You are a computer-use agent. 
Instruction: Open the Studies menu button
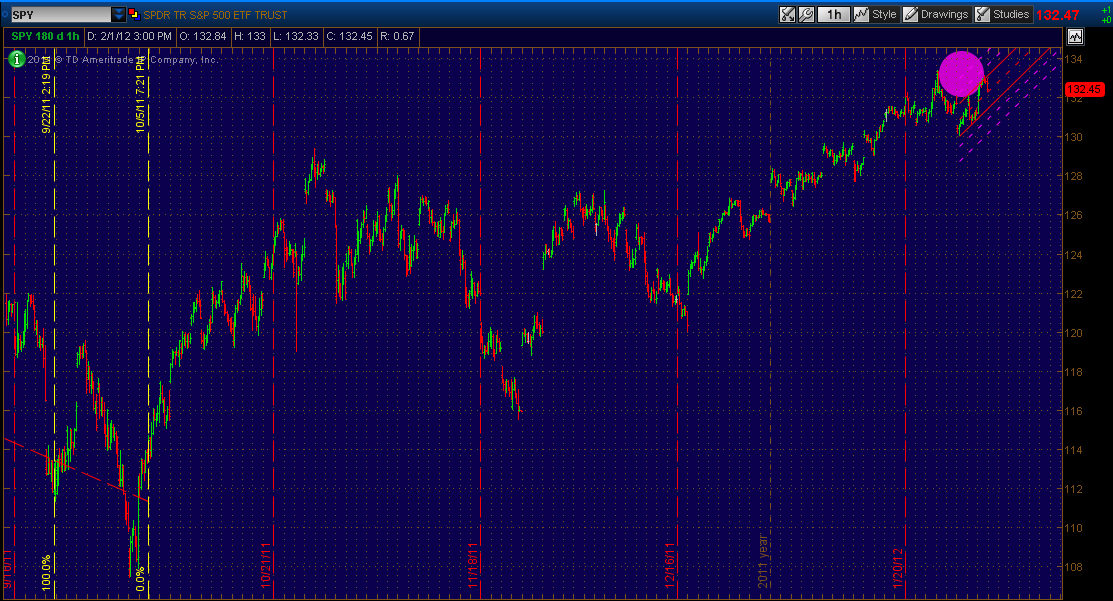1002,14
